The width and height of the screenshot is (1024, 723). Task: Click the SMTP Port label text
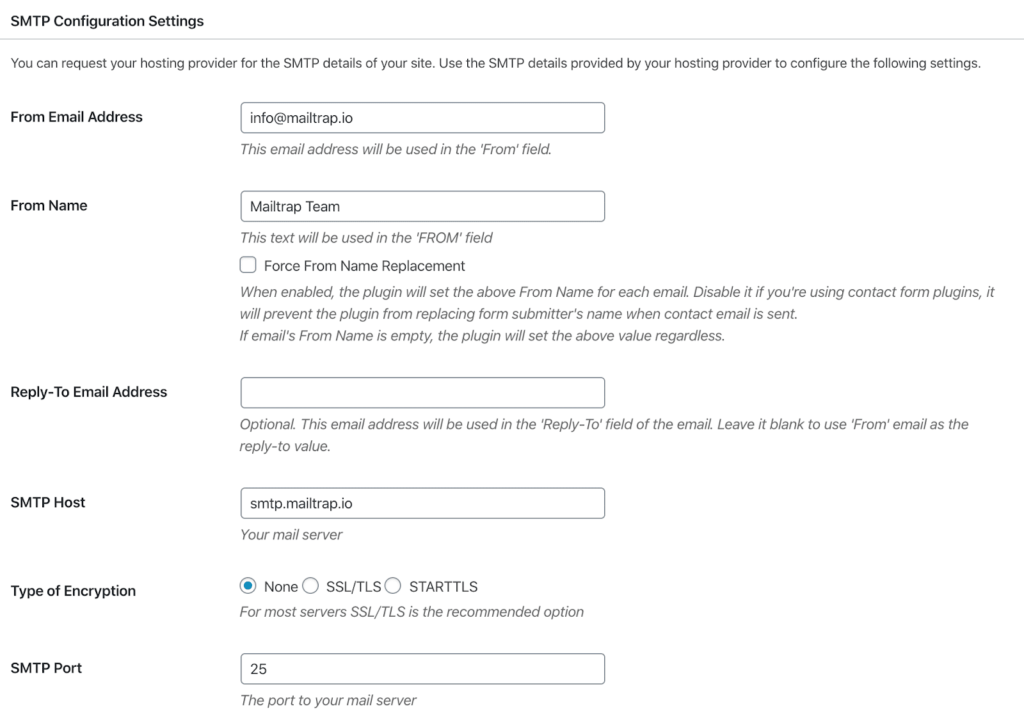coord(47,667)
